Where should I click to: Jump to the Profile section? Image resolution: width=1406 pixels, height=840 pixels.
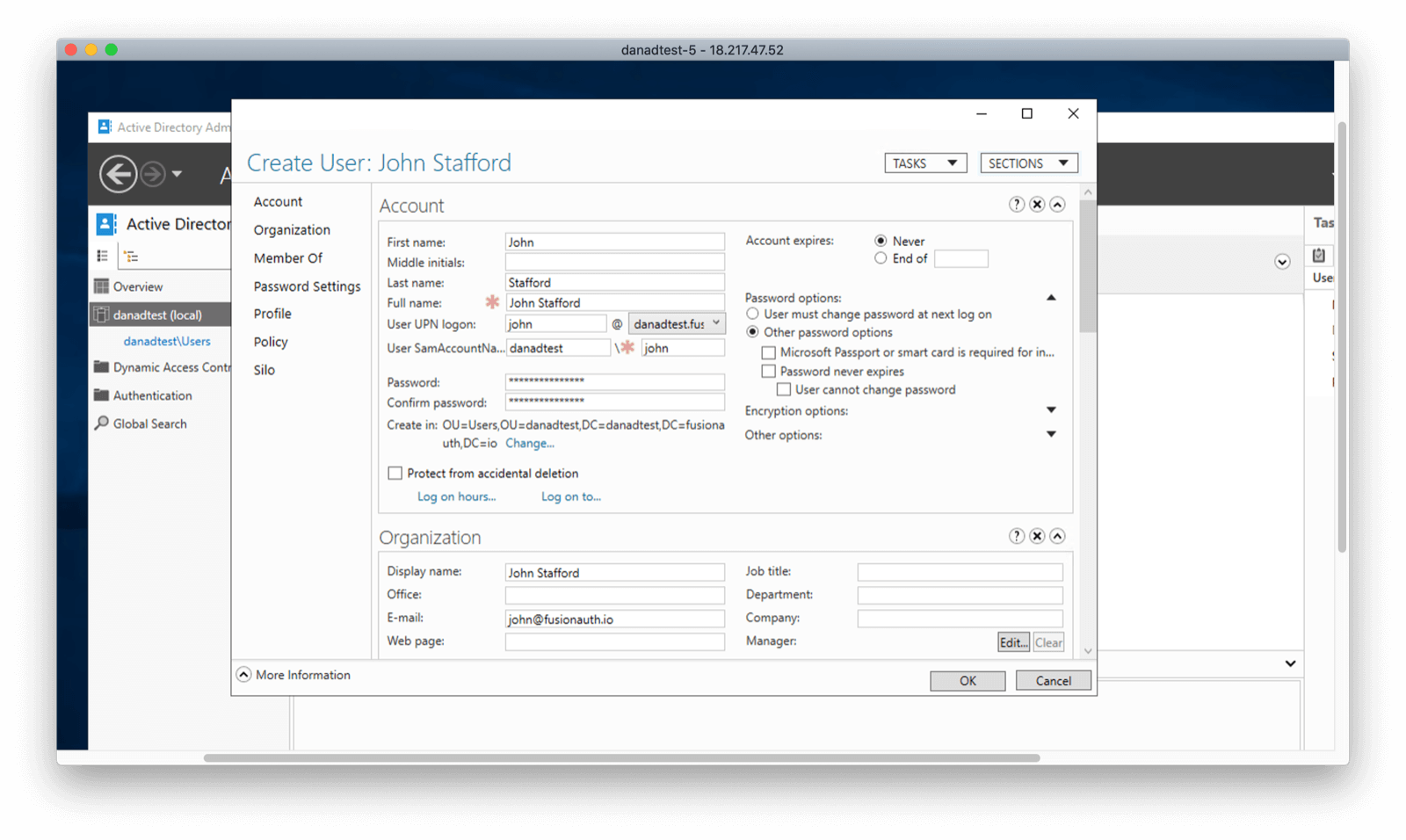pyautogui.click(x=272, y=314)
